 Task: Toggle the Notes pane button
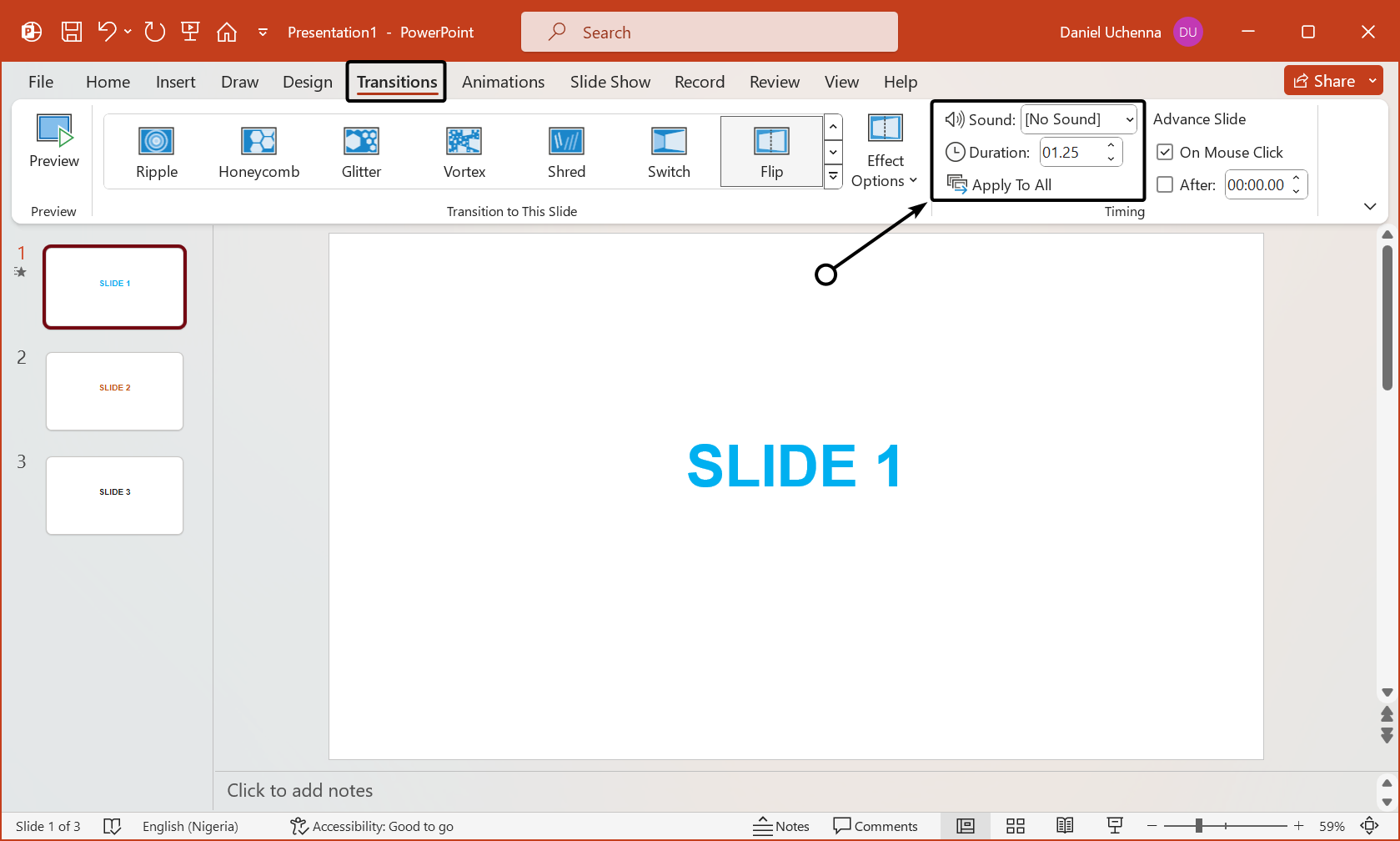(x=781, y=826)
